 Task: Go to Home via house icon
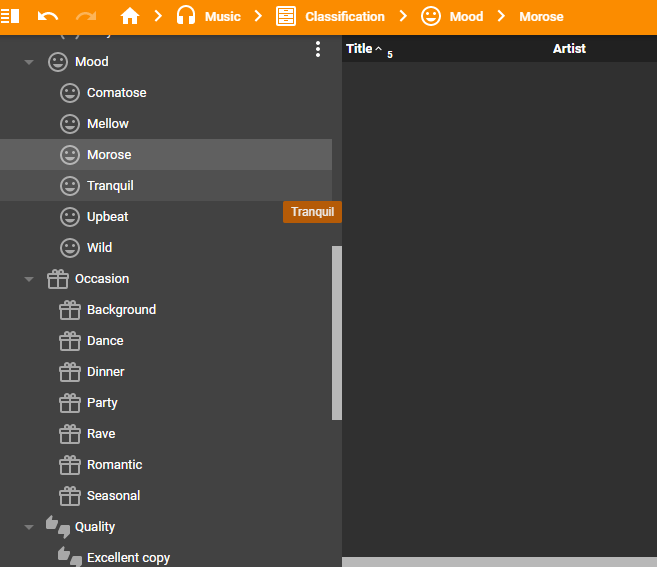tap(129, 16)
